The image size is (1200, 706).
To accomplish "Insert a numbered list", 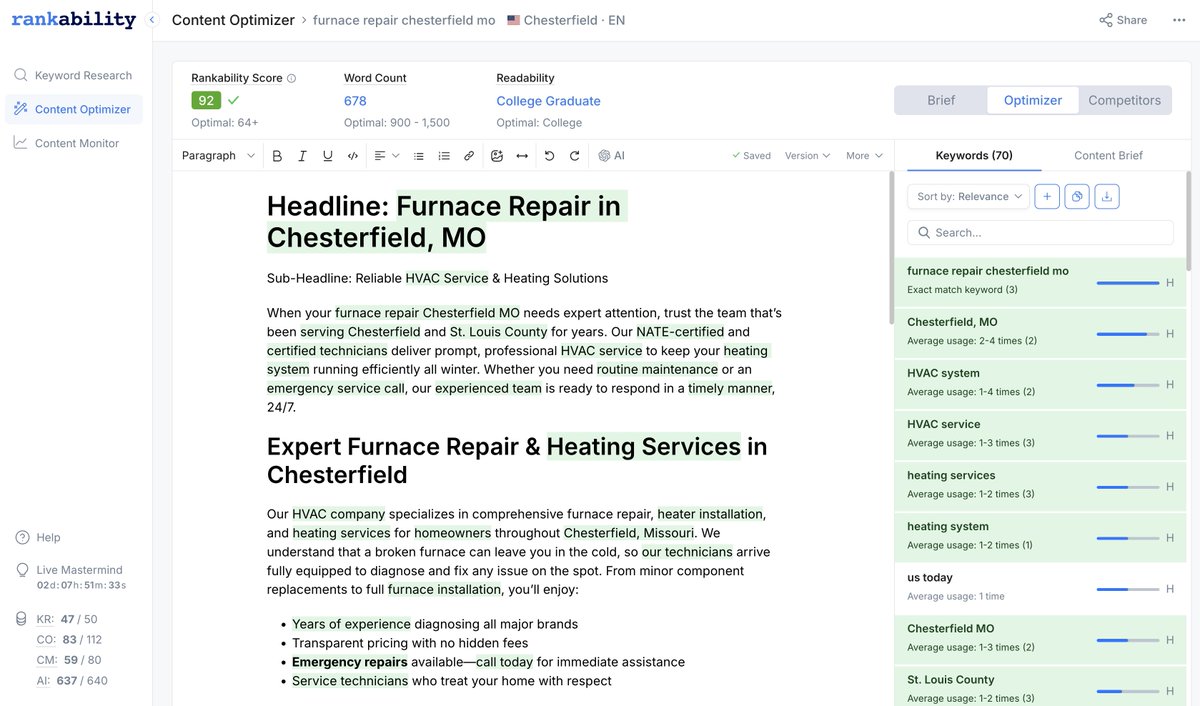I will (444, 156).
